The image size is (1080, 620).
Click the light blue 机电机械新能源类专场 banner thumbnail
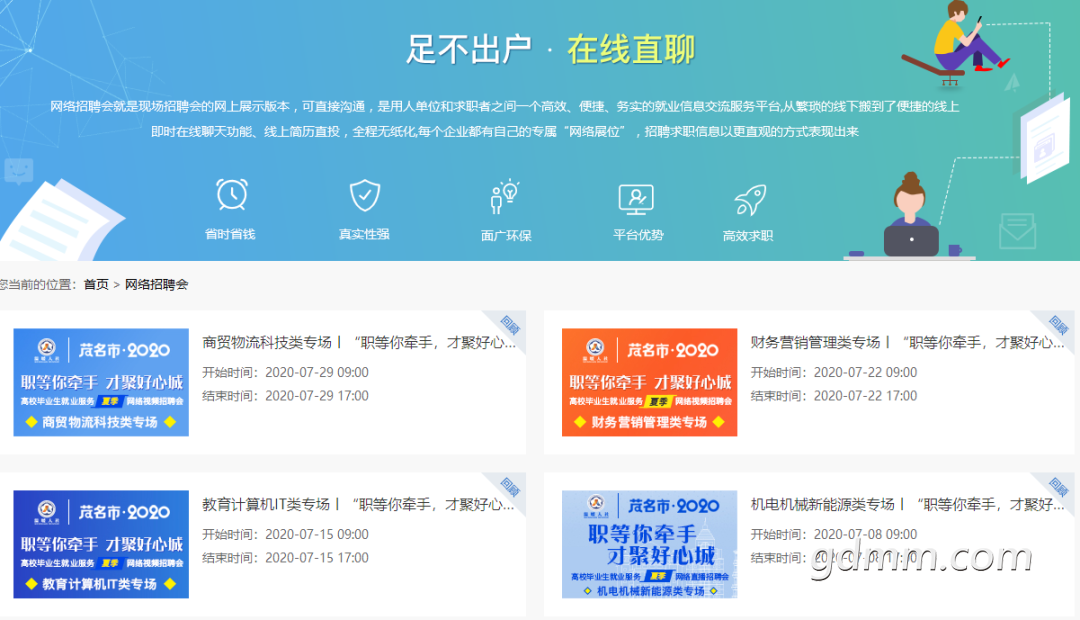point(650,544)
